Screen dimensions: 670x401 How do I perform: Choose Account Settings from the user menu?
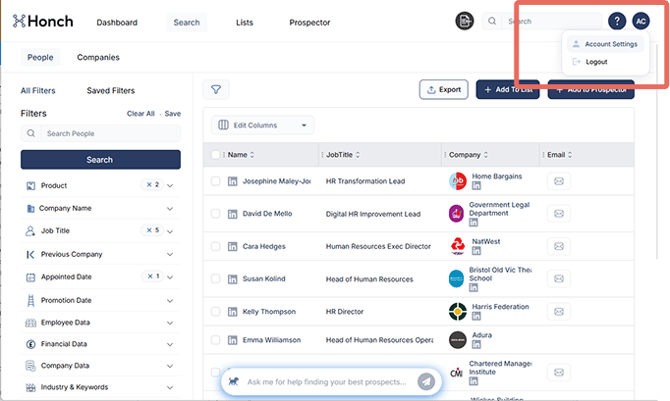[610, 44]
